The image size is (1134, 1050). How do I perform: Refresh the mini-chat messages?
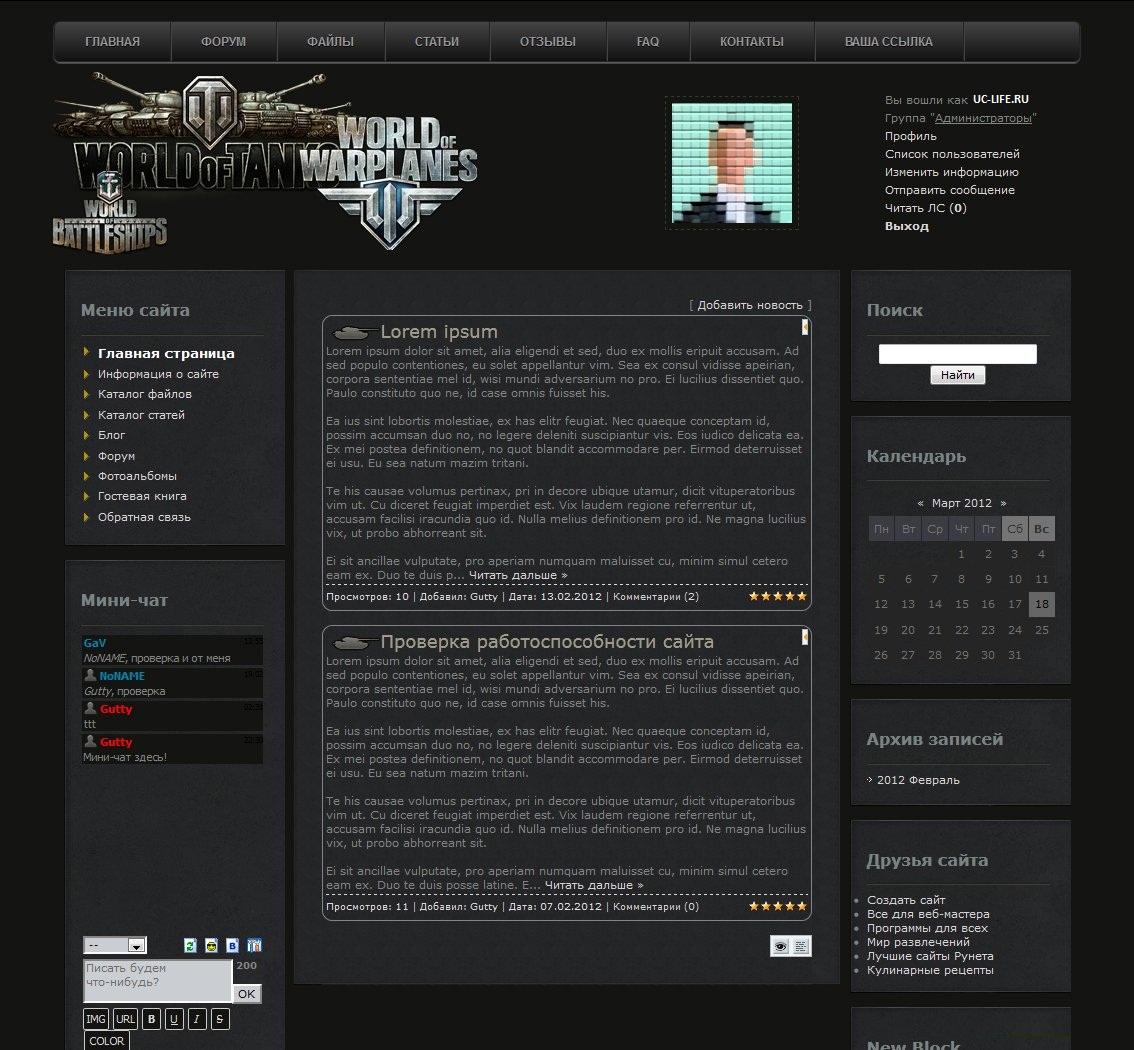pos(190,945)
